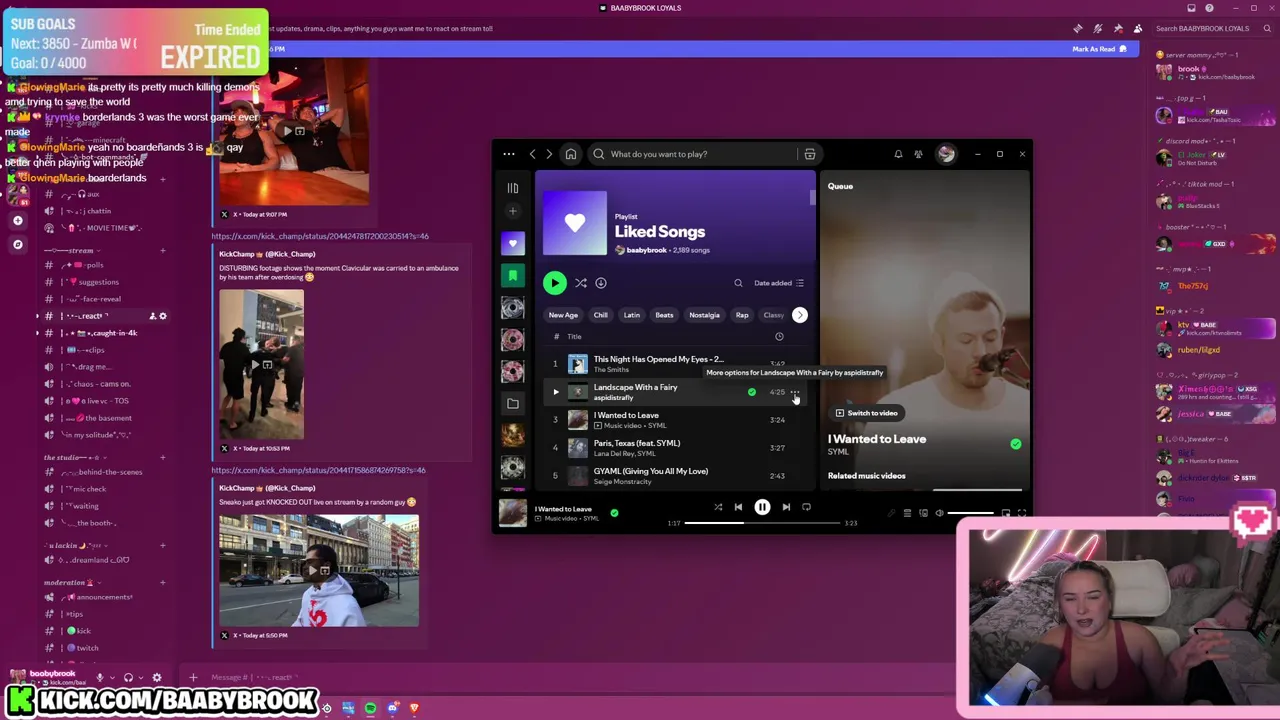1280x720 pixels.
Task: Click the Spotify forward arrow
Action: coord(548,154)
